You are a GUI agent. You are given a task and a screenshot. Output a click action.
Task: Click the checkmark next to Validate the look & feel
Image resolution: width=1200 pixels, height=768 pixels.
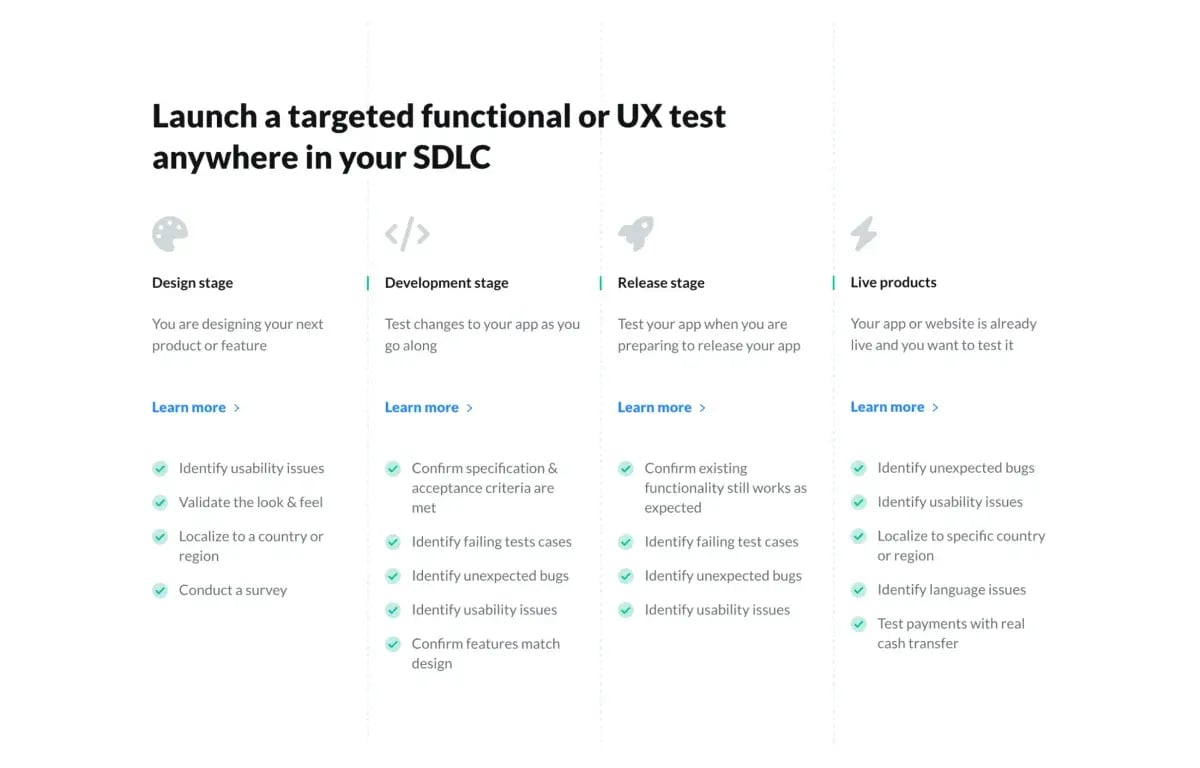(160, 502)
